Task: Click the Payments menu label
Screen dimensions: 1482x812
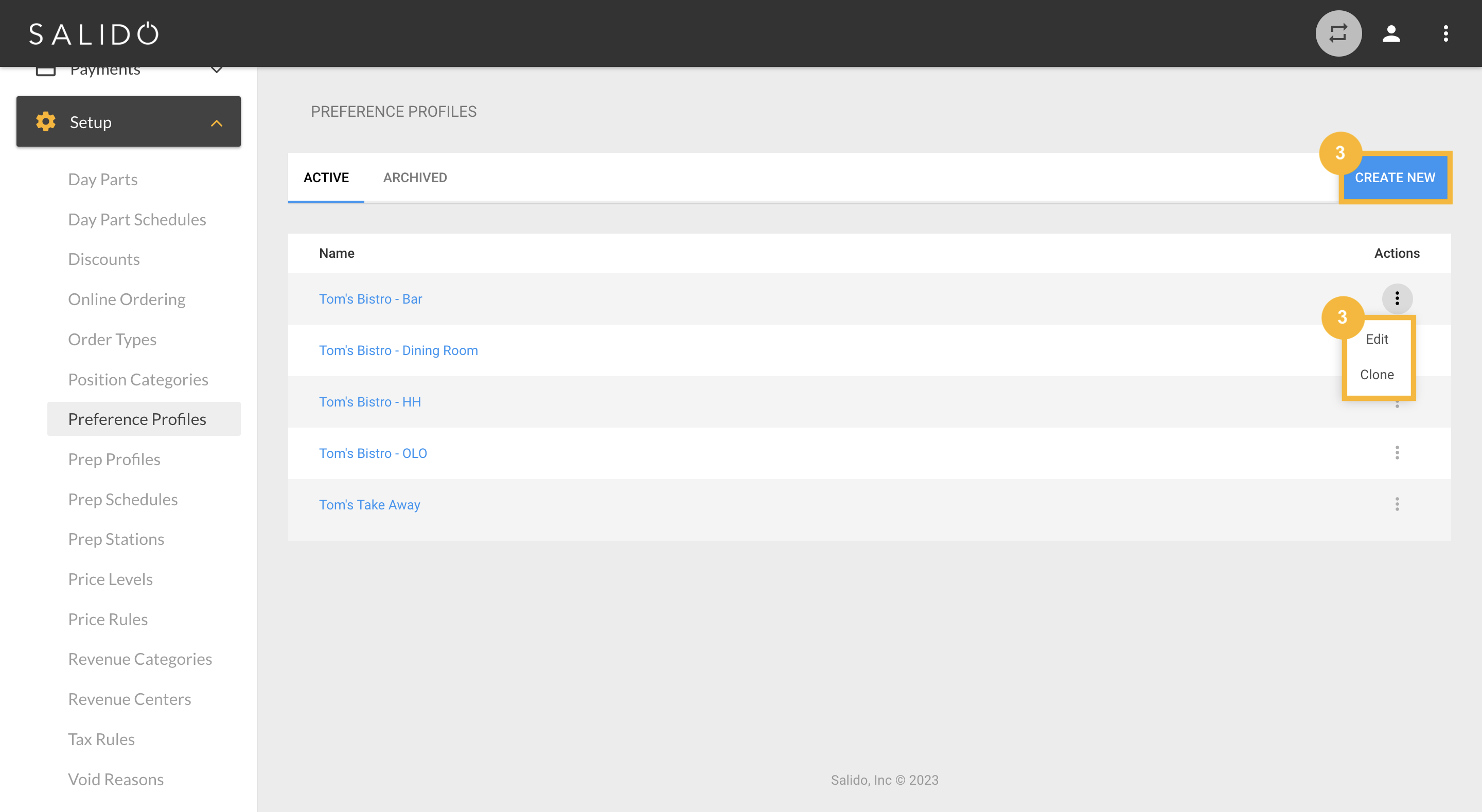Action: coord(105,71)
